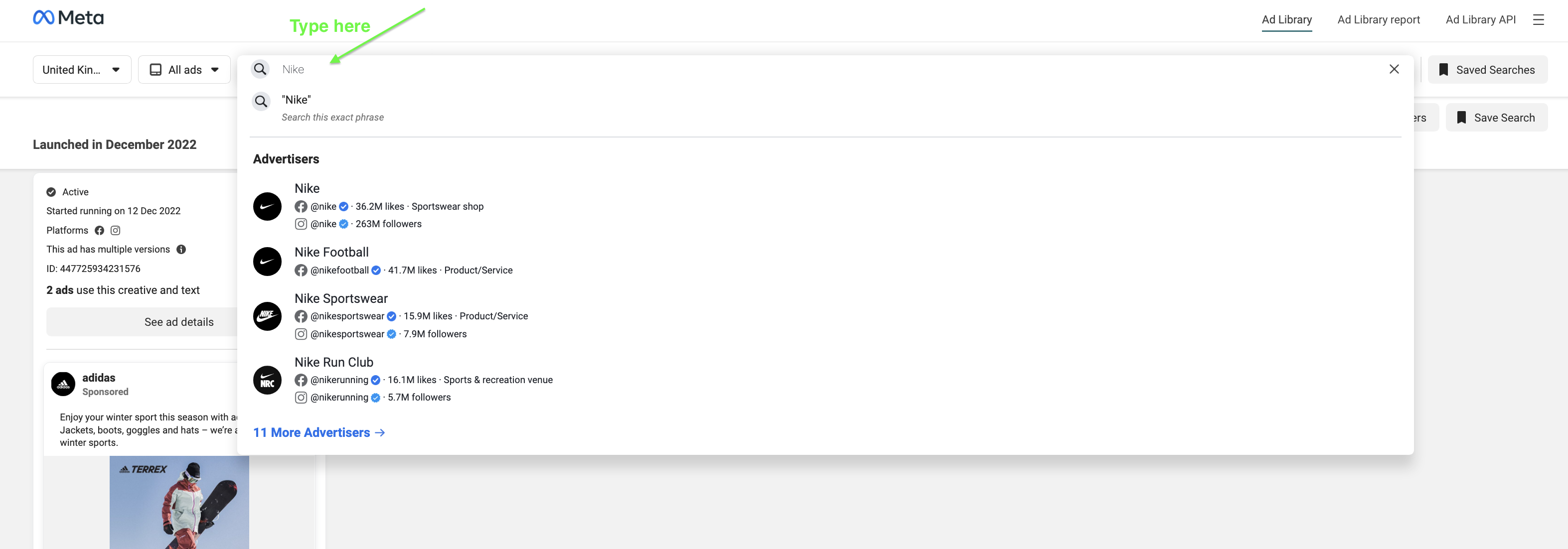Click the Nike Football profile logo
The width and height of the screenshot is (1568, 549).
point(267,261)
